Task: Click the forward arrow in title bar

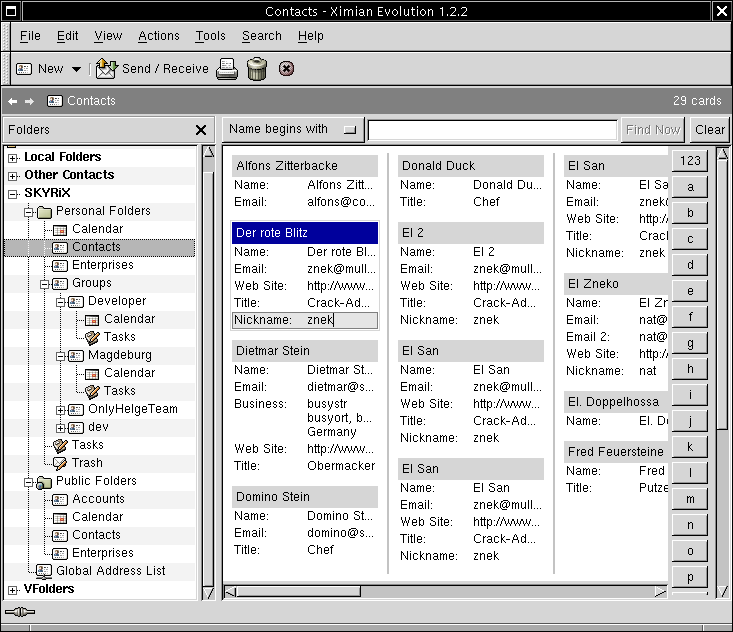Action: point(29,101)
